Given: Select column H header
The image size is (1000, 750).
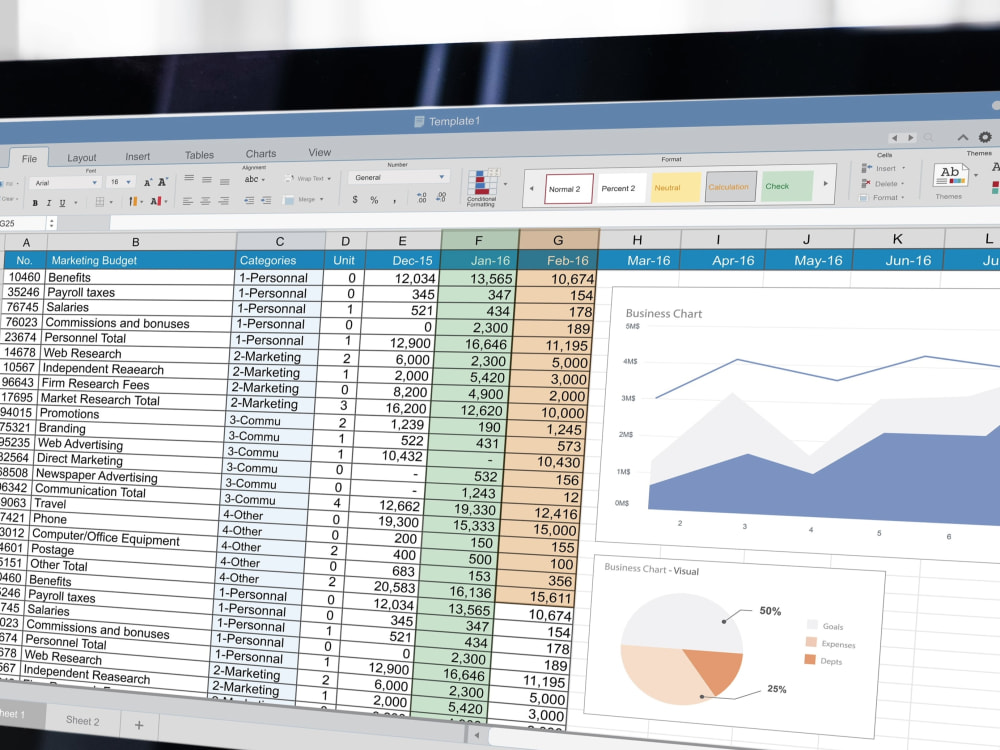Looking at the screenshot, I should [x=640, y=240].
